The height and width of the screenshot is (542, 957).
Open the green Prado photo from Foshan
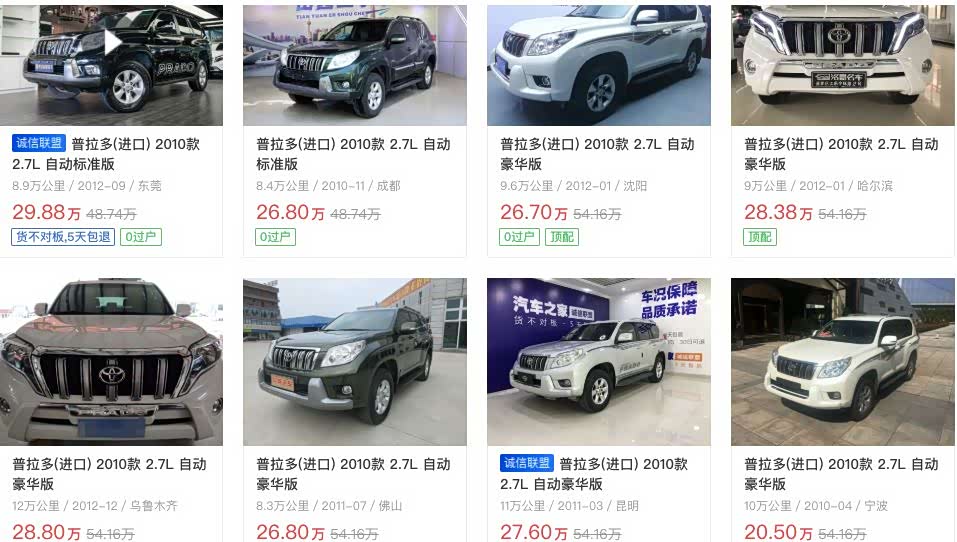click(355, 362)
